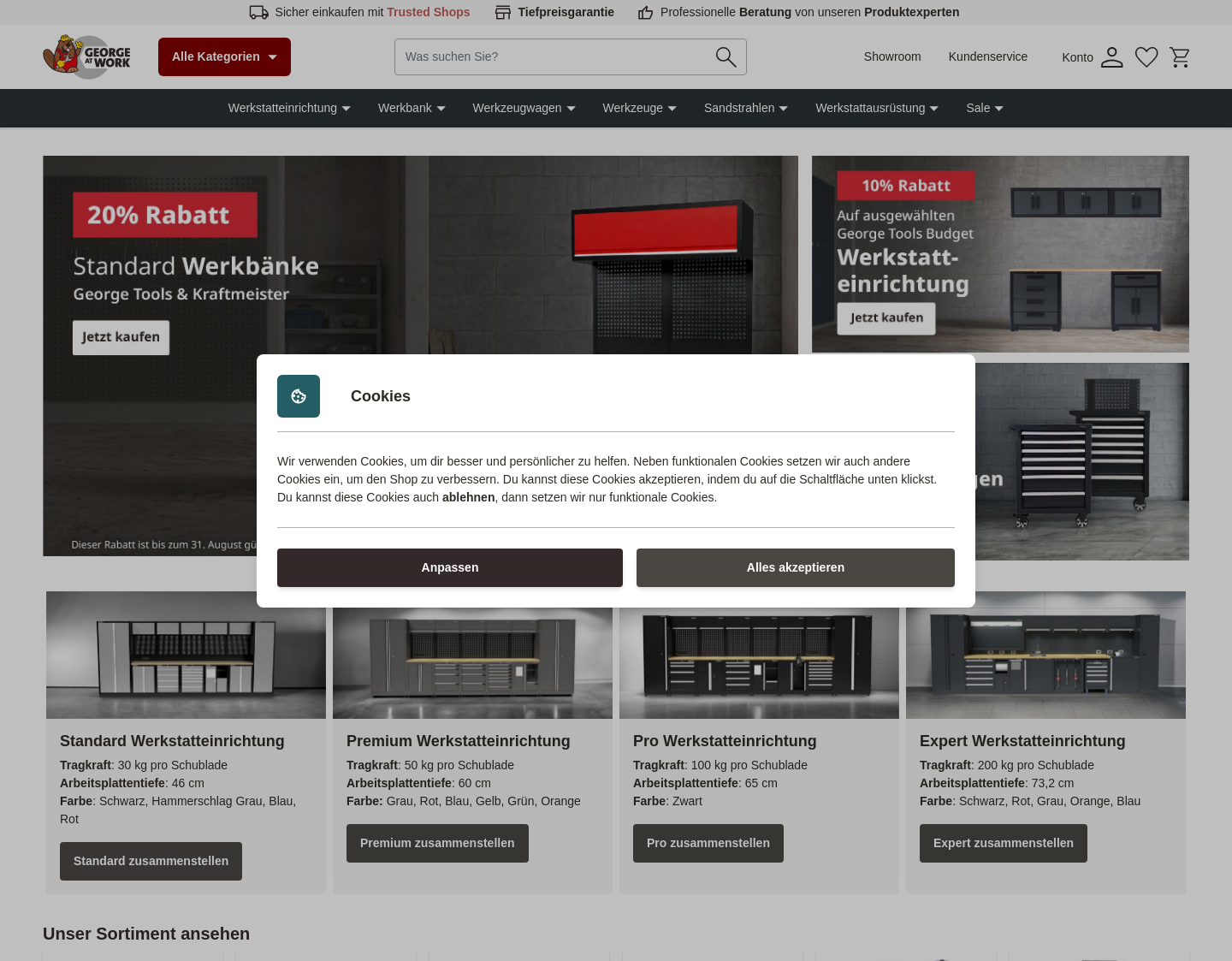
Task: Click the 'Pro Werkstatteinrichtung' heading
Action: [x=725, y=741]
